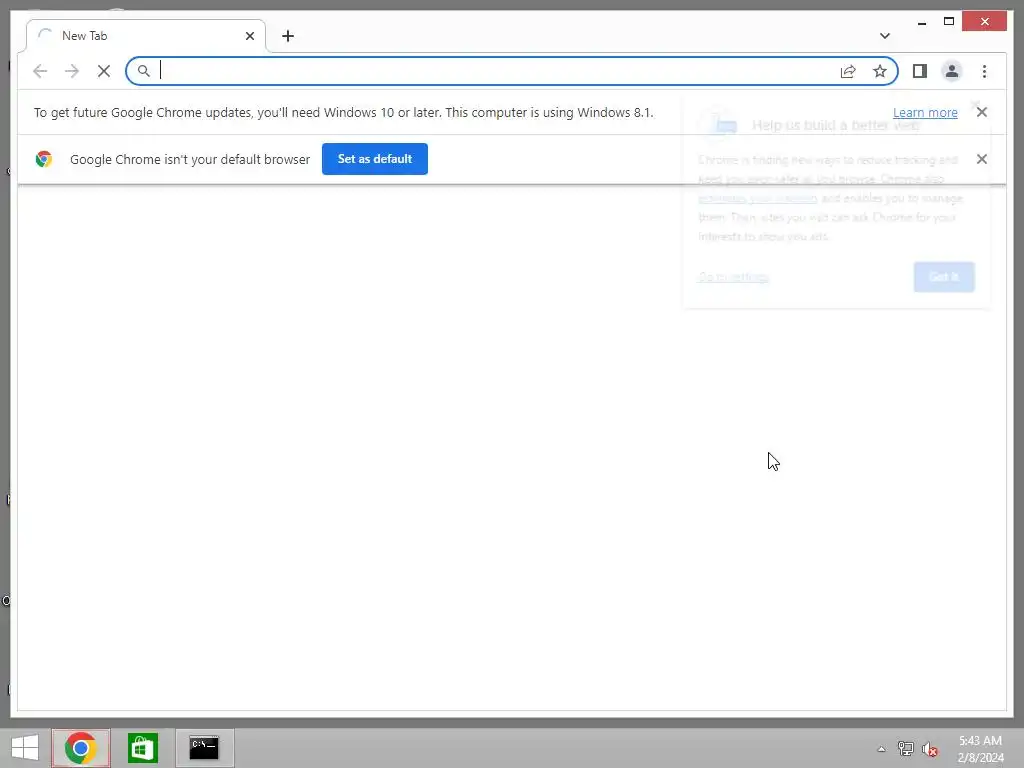Image resolution: width=1024 pixels, height=768 pixels.
Task: Bookmark this tab with the star icon
Action: pyautogui.click(x=880, y=71)
